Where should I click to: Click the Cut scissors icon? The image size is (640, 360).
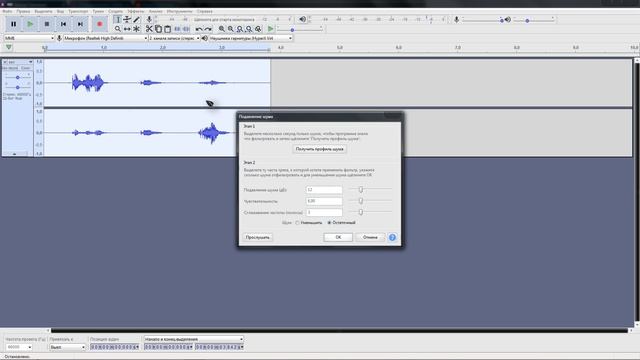tap(149, 29)
